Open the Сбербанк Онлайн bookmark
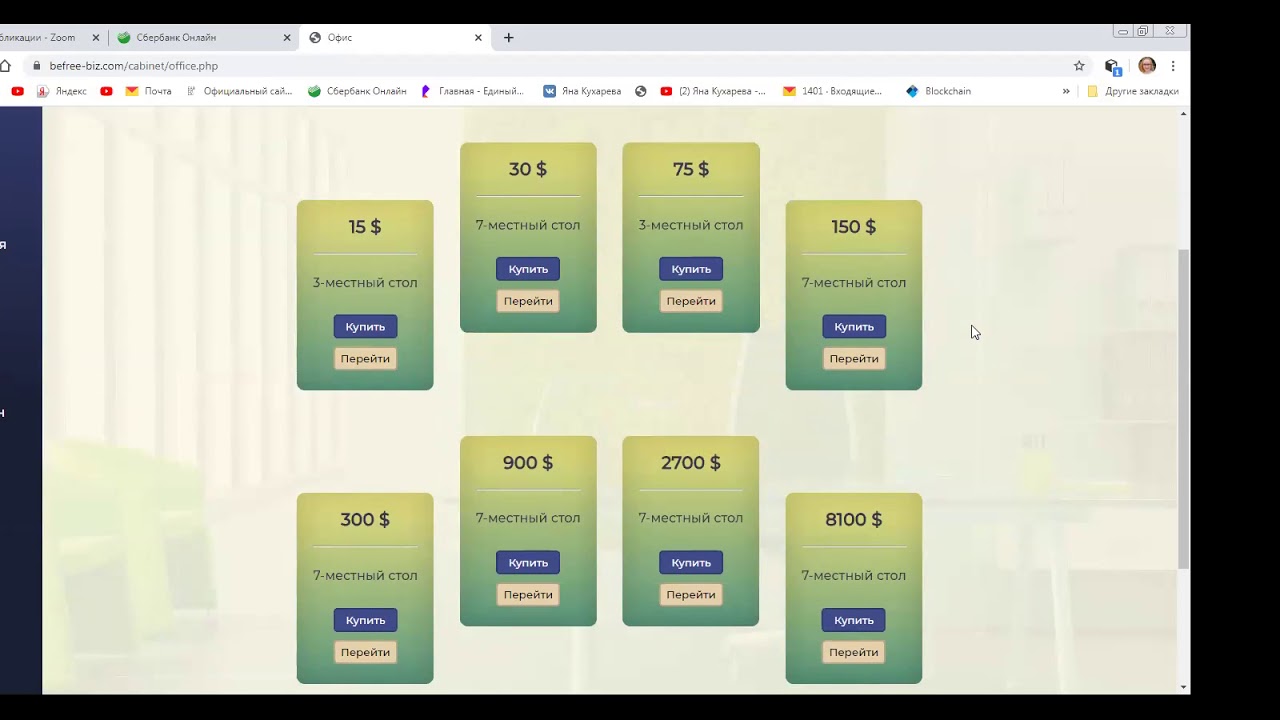Viewport: 1280px width, 720px height. click(357, 91)
